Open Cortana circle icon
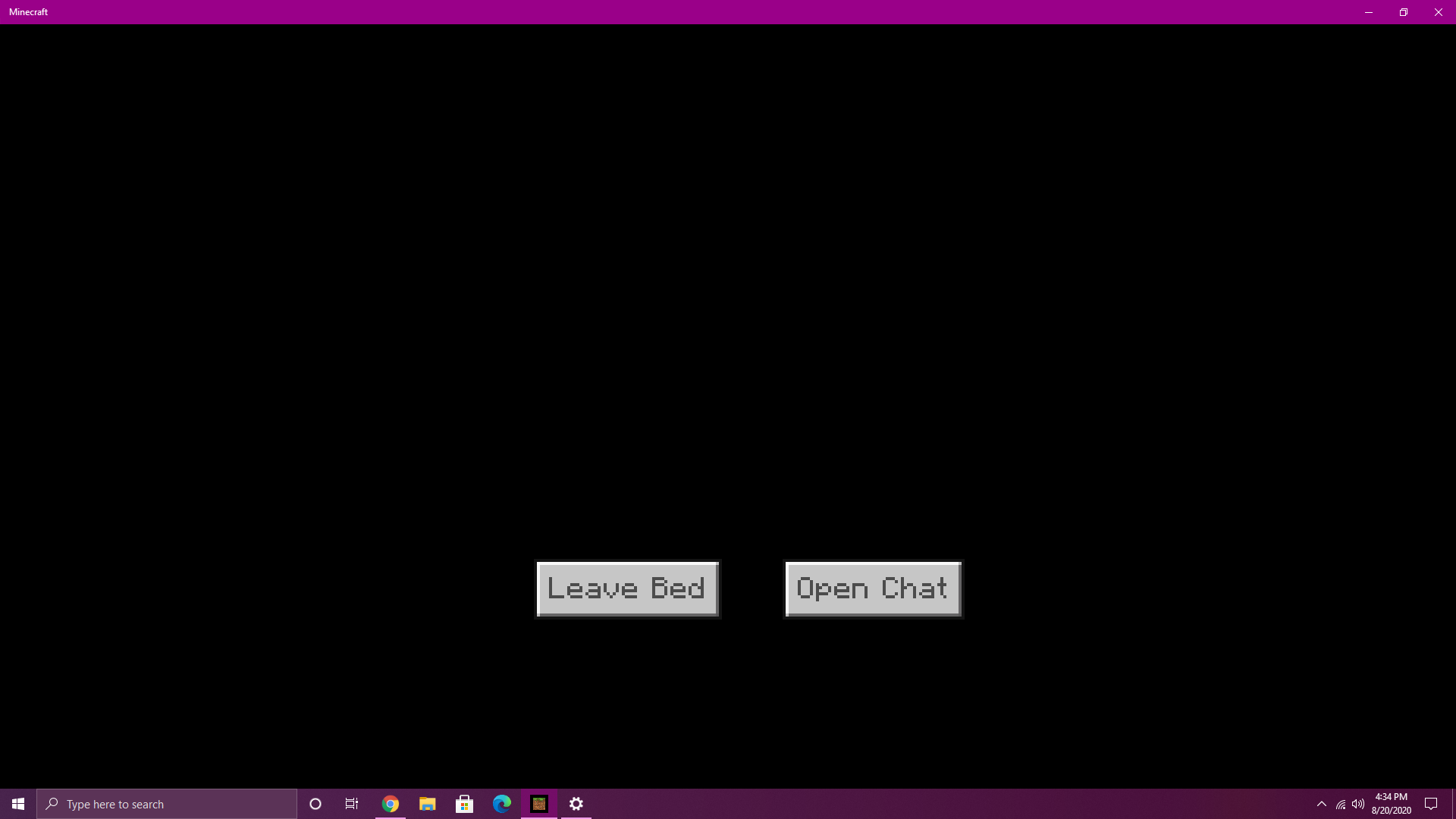 (315, 804)
